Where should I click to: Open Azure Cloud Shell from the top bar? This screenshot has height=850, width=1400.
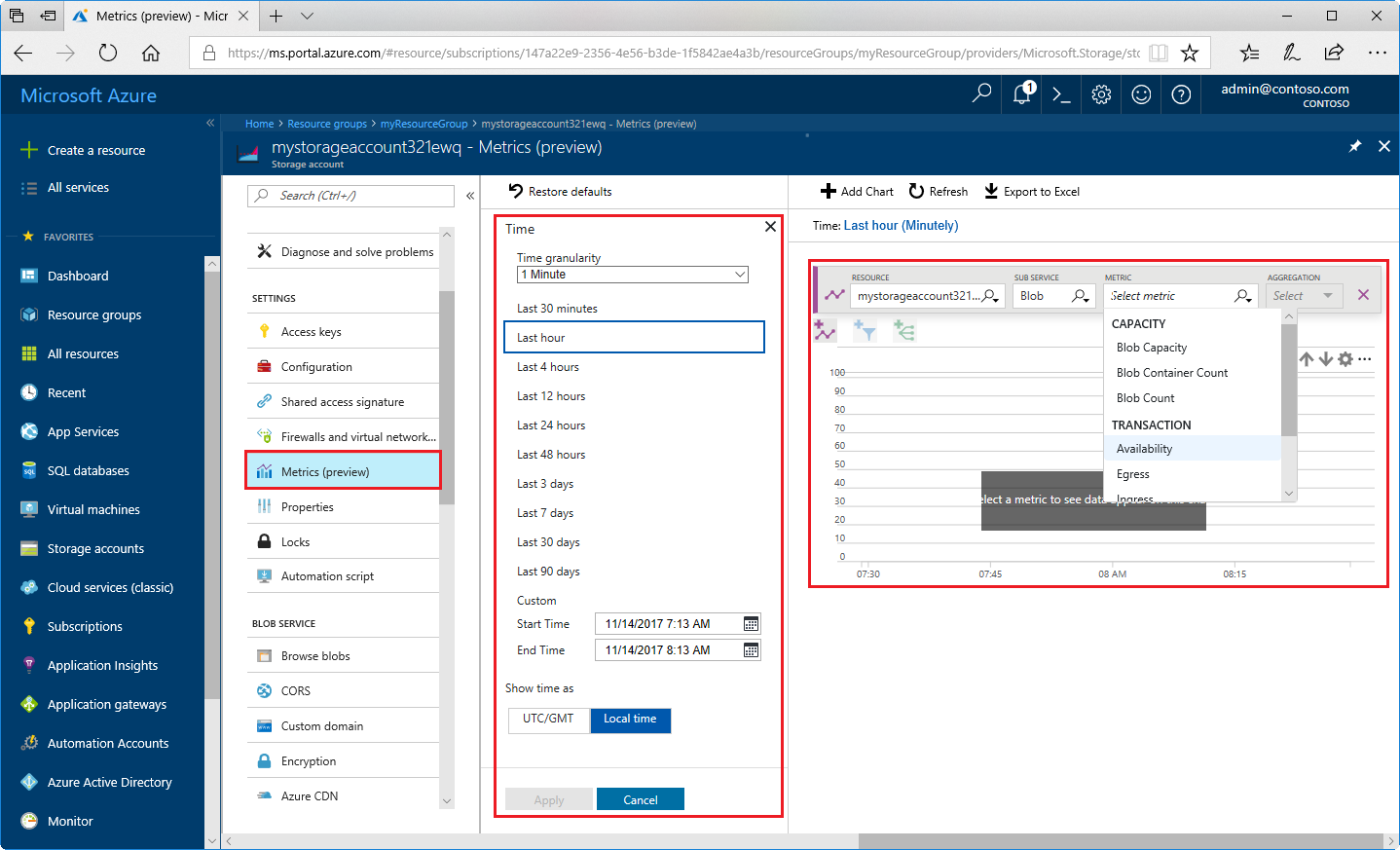[1060, 93]
